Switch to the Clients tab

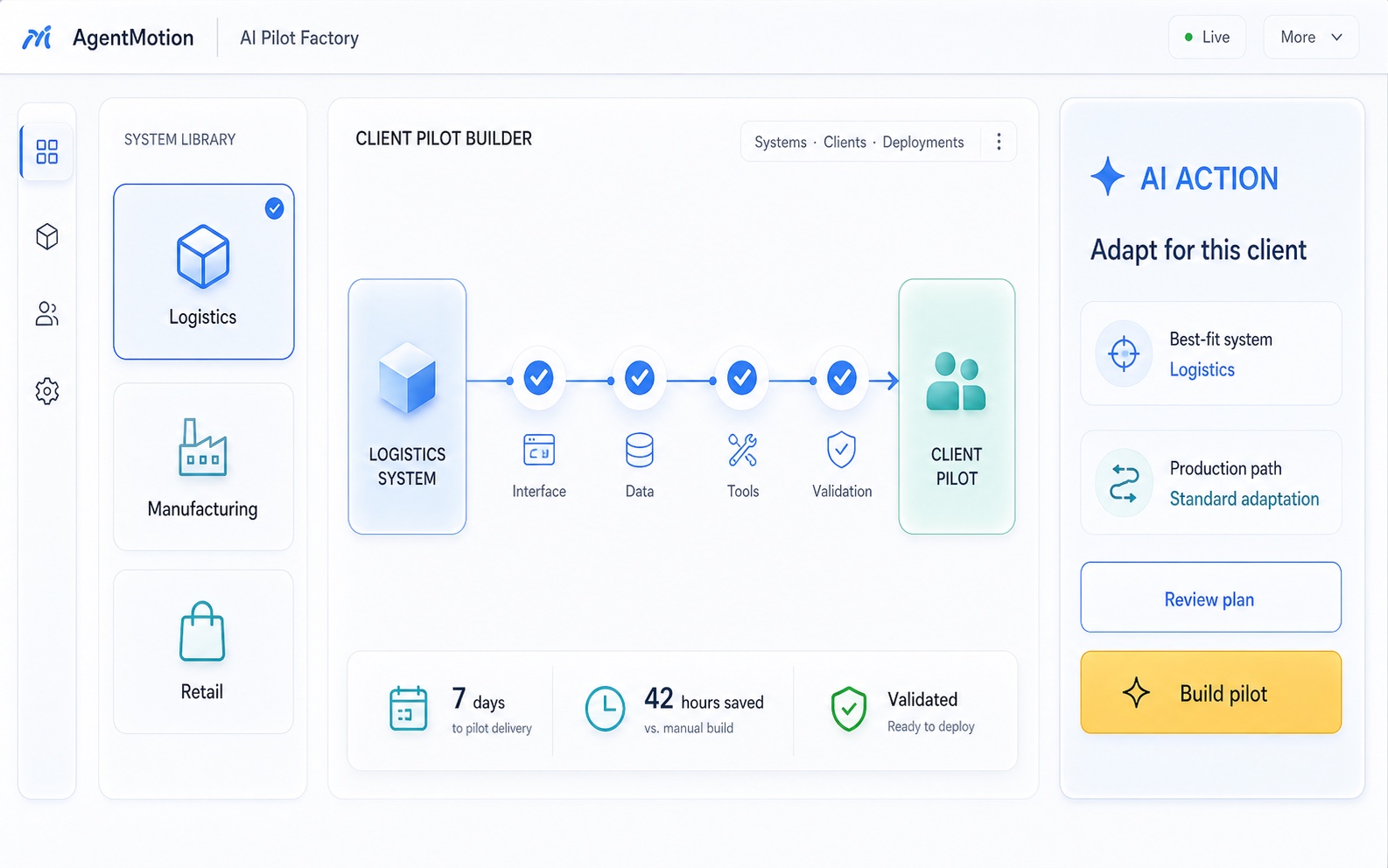point(845,142)
